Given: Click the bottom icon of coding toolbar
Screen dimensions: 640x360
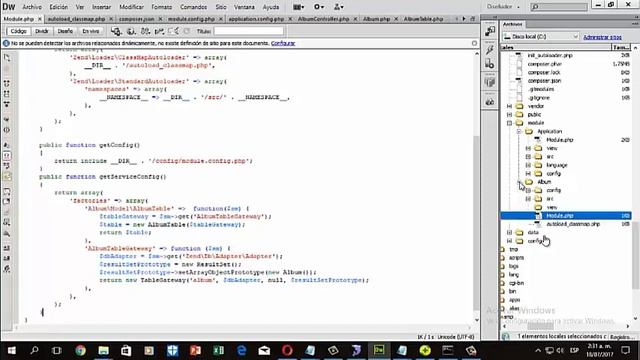Looking at the screenshot, I should (7, 269).
